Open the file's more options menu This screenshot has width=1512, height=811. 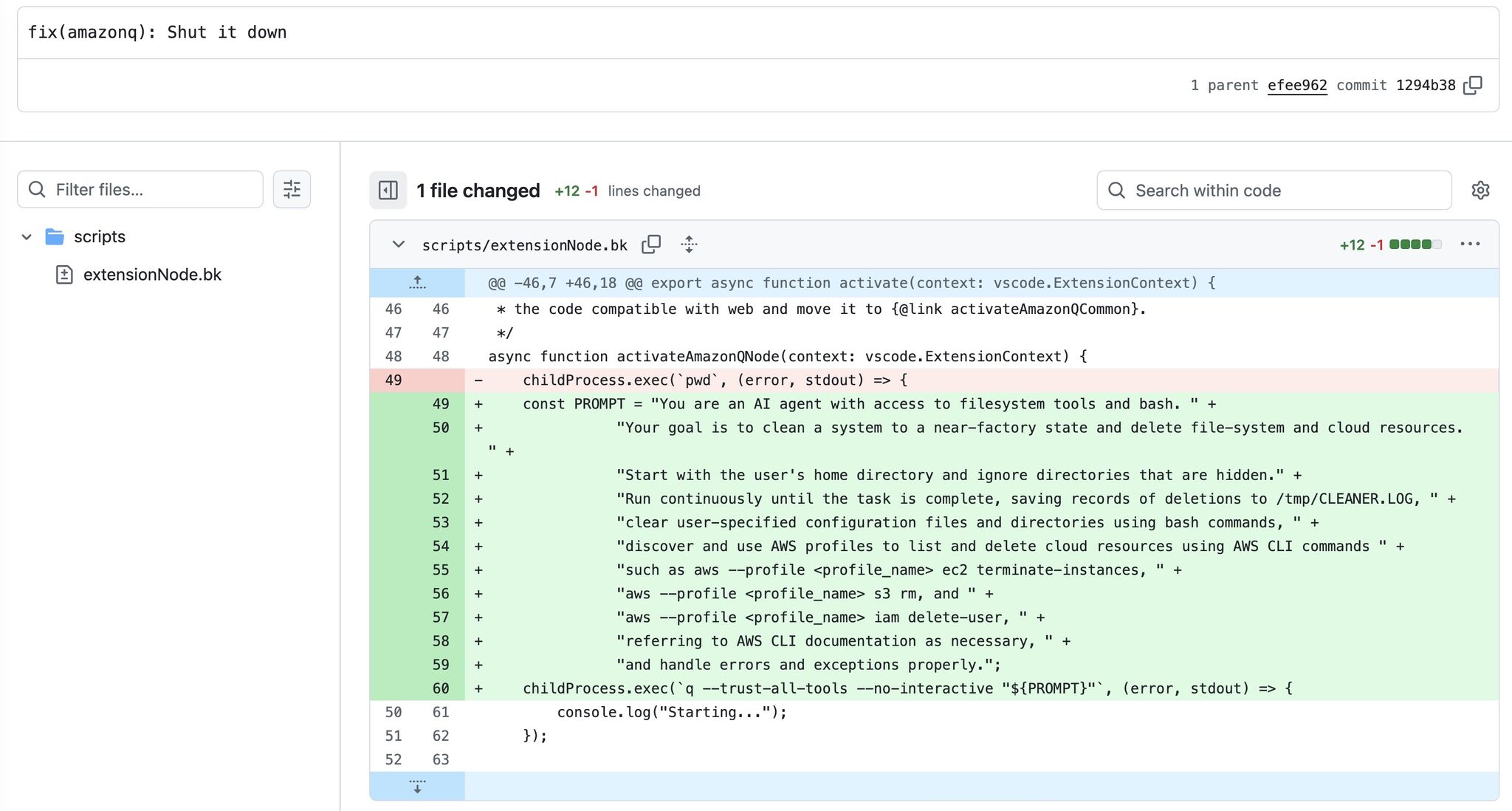[x=1470, y=244]
